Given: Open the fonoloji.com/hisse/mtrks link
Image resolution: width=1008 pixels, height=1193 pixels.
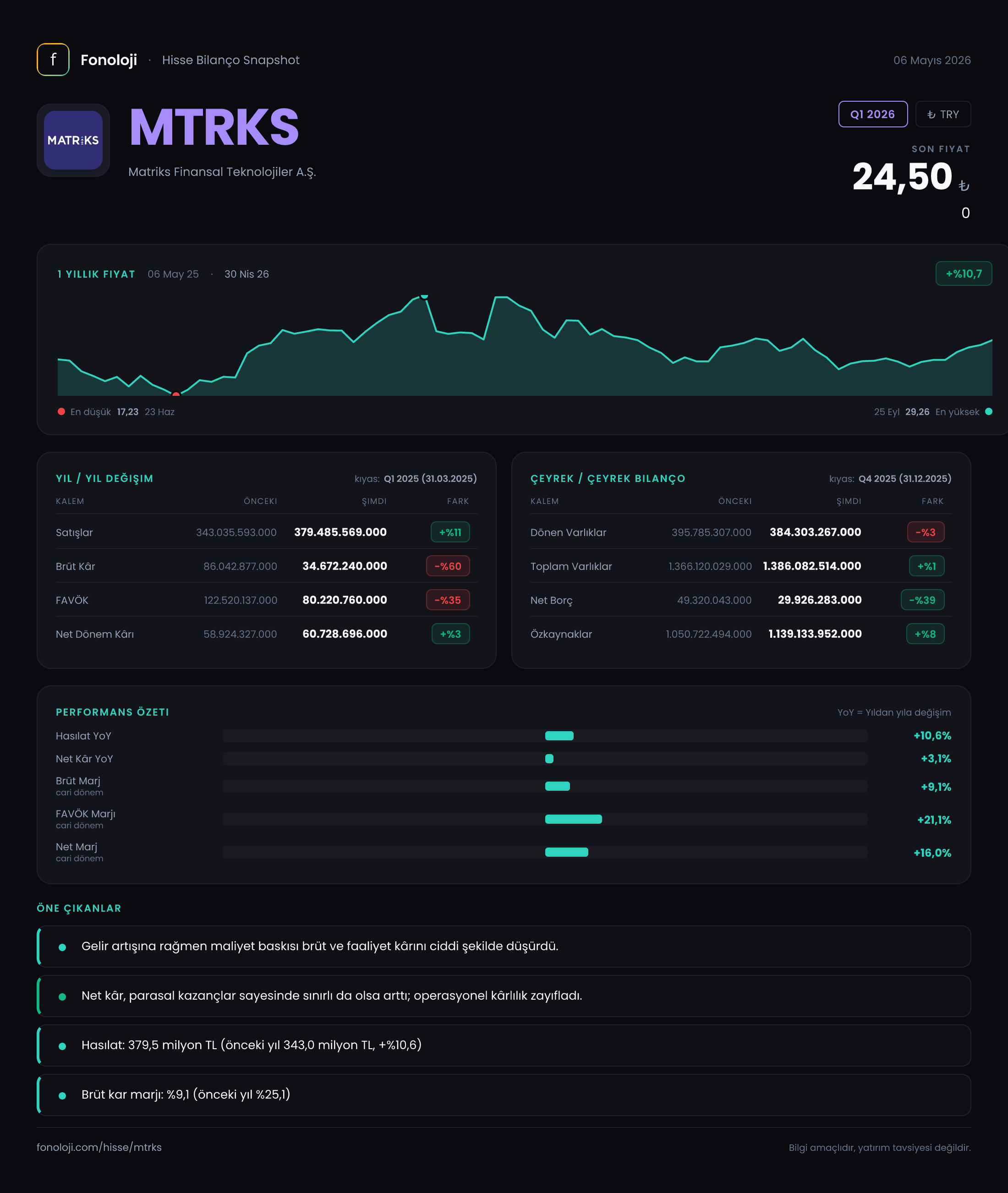Looking at the screenshot, I should pyautogui.click(x=99, y=1147).
